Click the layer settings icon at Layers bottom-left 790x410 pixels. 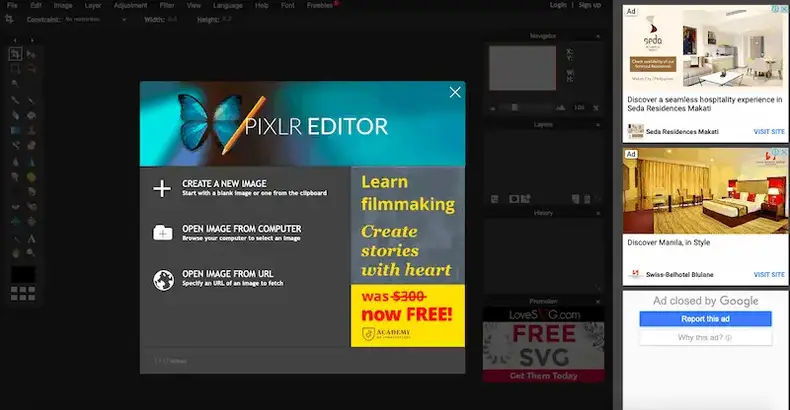[495, 199]
